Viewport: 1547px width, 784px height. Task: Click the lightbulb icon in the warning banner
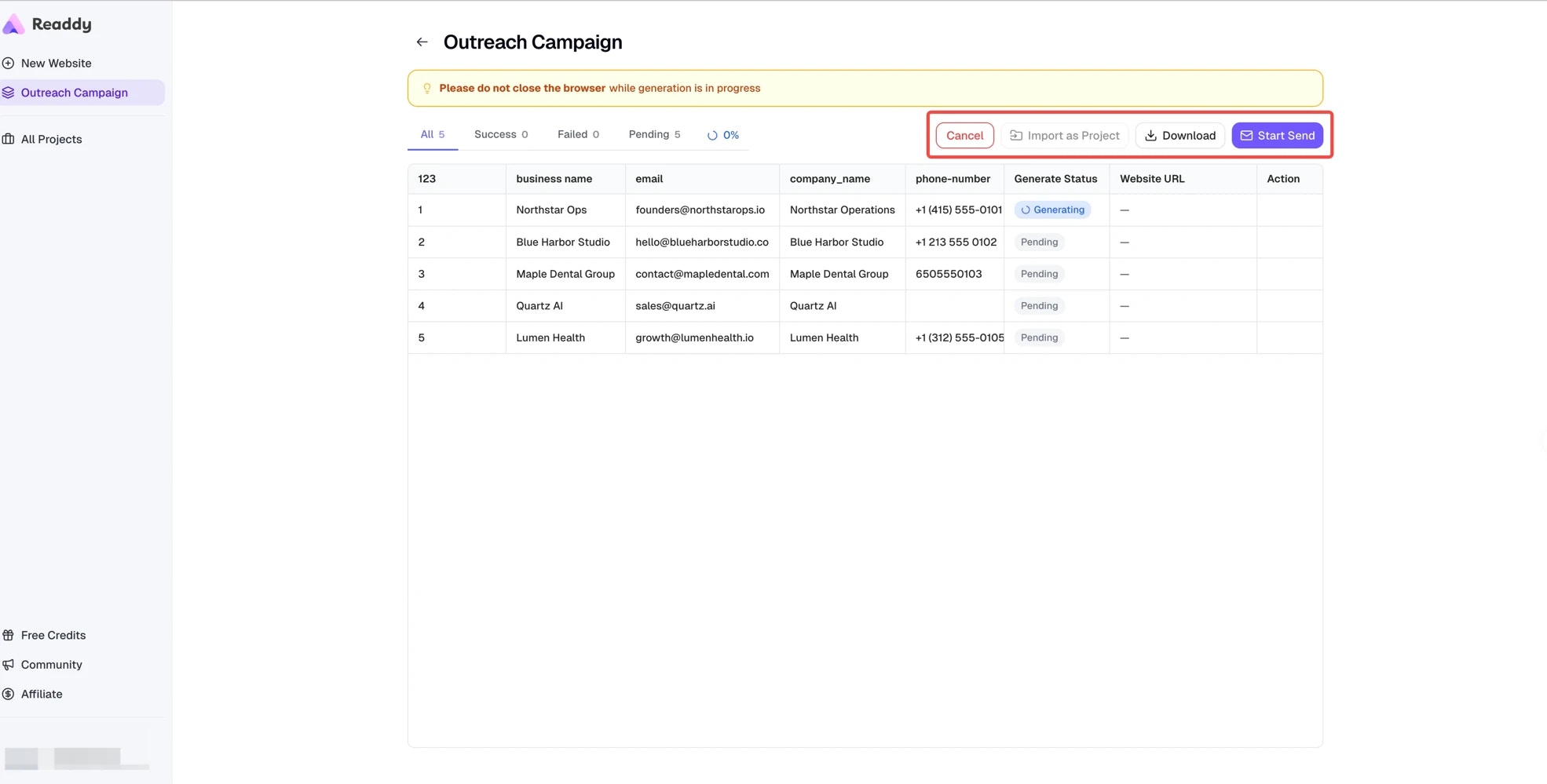427,89
